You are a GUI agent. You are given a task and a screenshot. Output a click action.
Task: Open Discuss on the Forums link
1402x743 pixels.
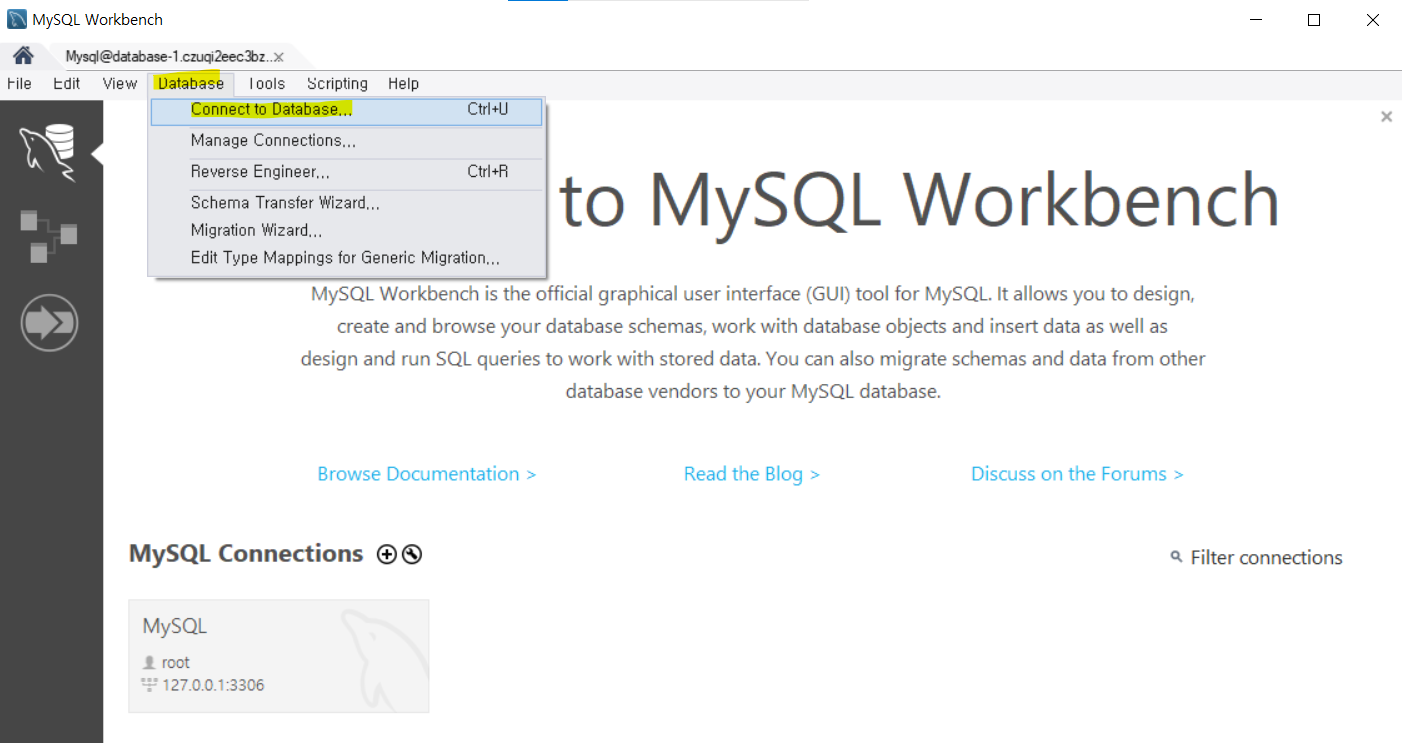coord(1077,474)
